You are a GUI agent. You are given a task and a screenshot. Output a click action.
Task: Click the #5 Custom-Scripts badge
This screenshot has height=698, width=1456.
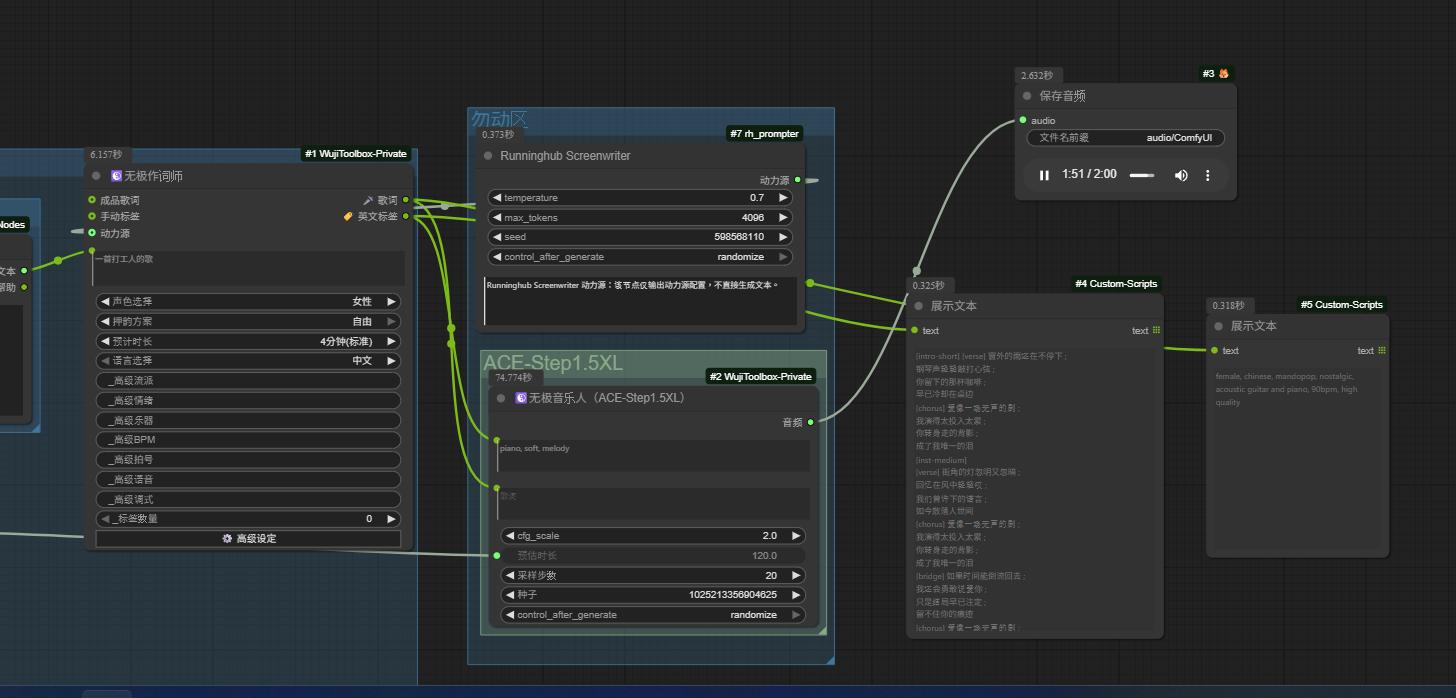coord(1342,304)
